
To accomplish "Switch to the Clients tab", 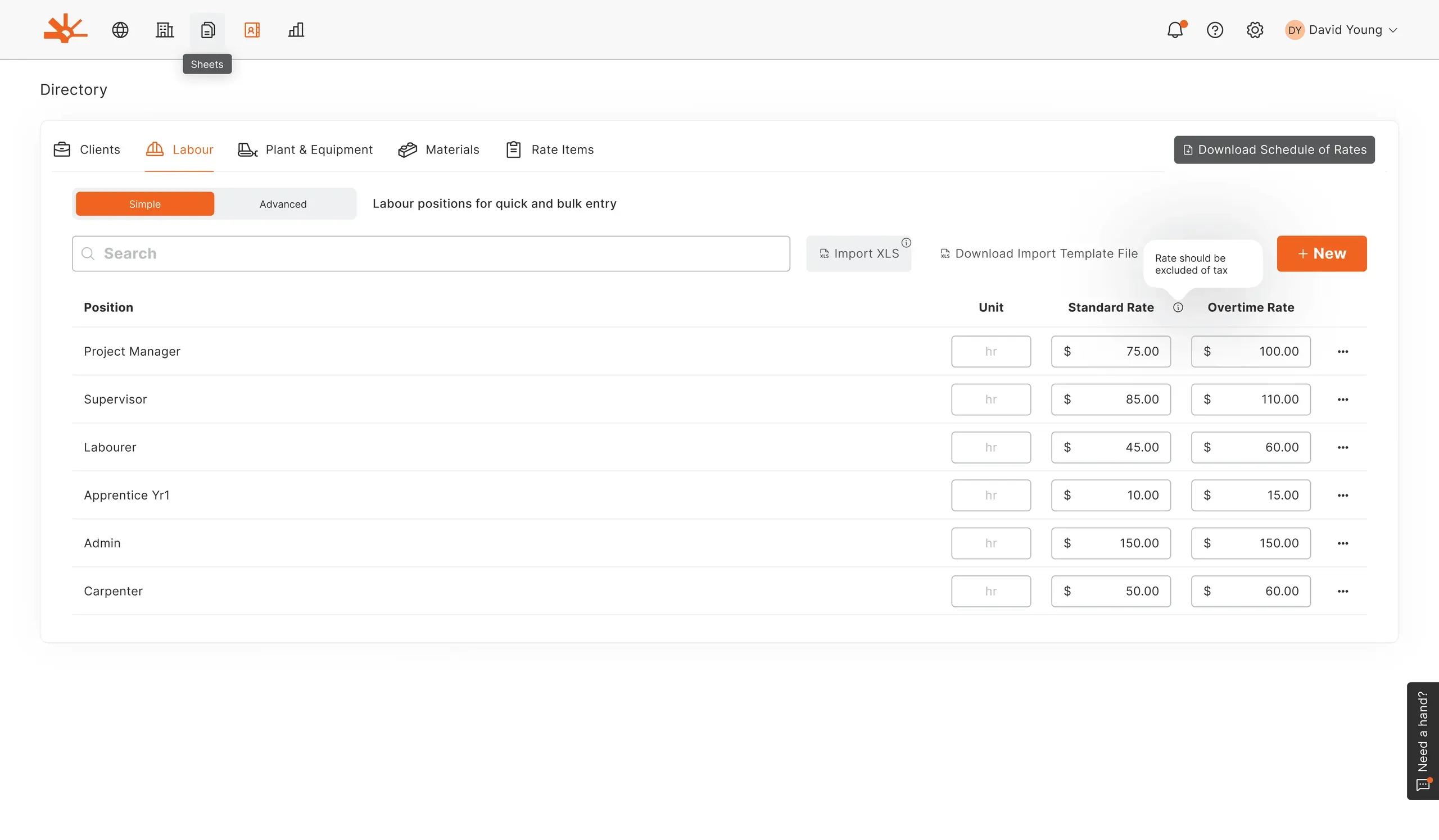I will [x=87, y=149].
